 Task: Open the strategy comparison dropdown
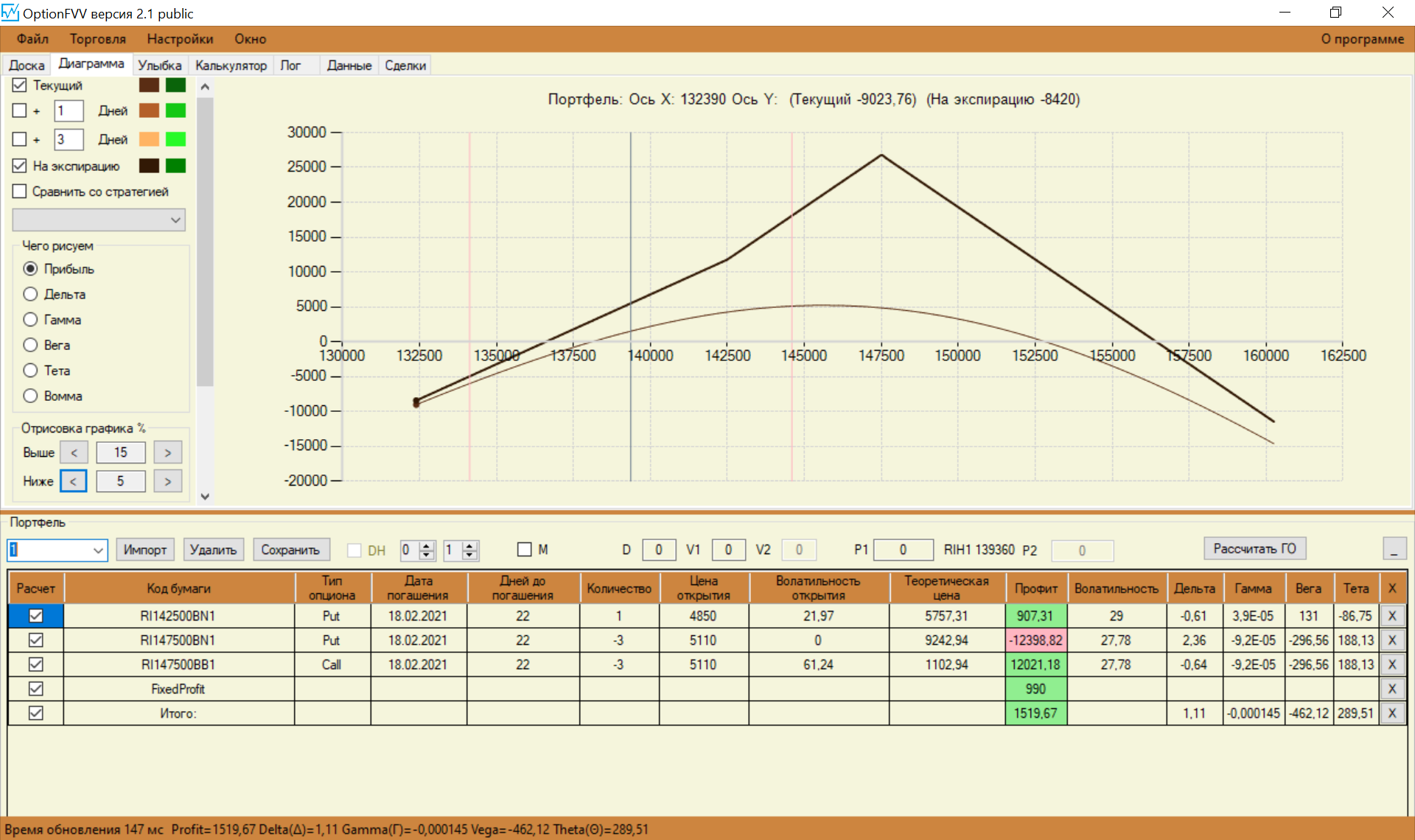(x=175, y=220)
